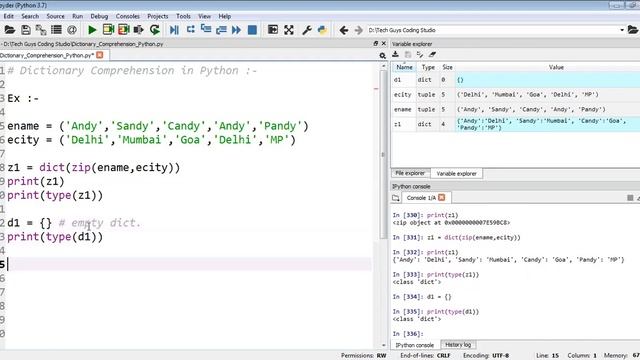Click the Save data icon in Variable explorer
This screenshot has width=640, height=360.
[x=407, y=54]
